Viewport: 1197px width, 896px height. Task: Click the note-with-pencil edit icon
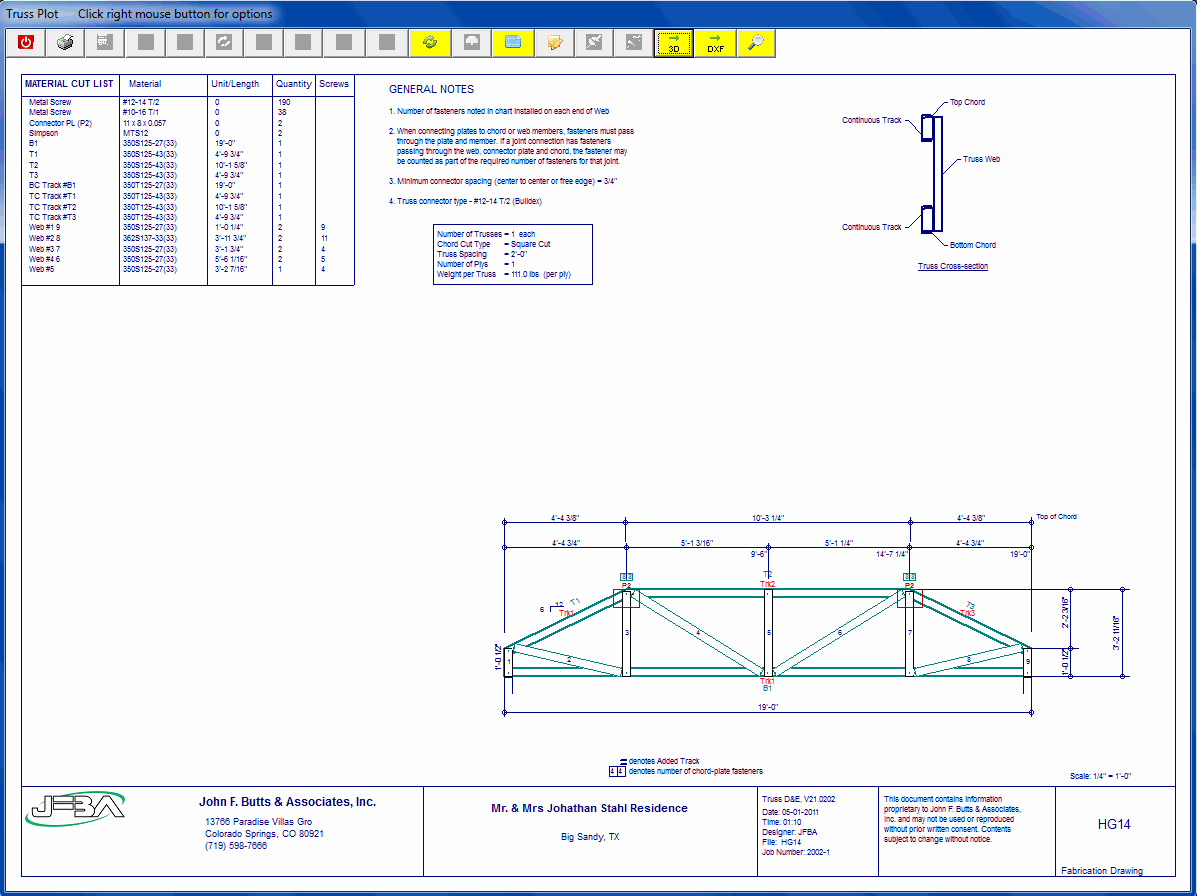click(x=553, y=43)
